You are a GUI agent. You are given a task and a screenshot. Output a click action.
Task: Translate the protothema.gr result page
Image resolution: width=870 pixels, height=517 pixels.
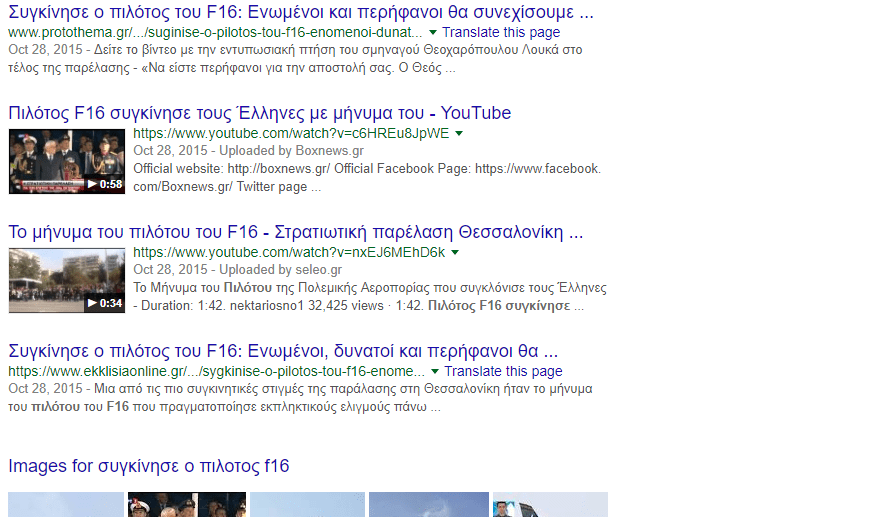(501, 32)
